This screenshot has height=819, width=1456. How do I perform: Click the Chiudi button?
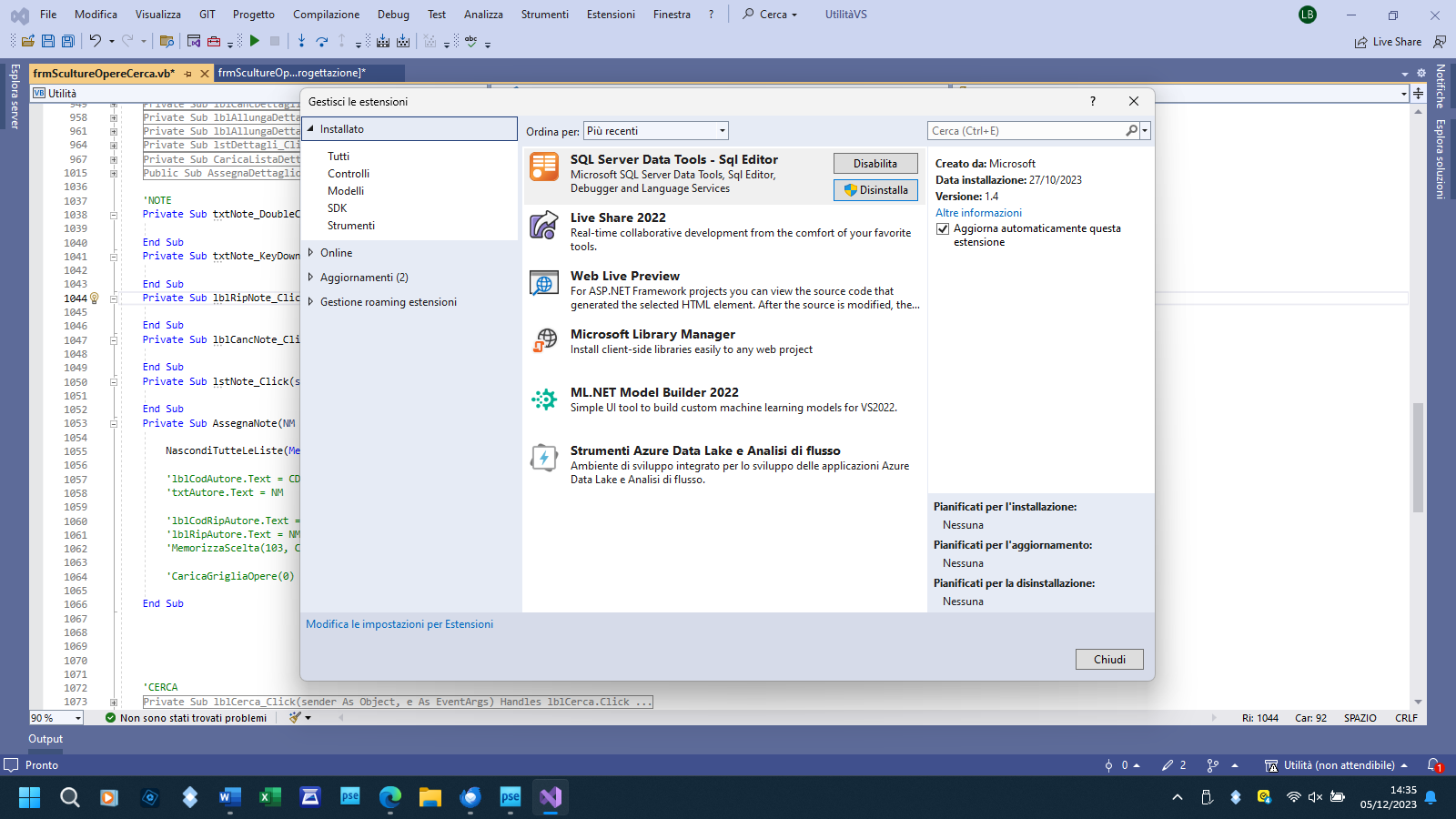1109,660
